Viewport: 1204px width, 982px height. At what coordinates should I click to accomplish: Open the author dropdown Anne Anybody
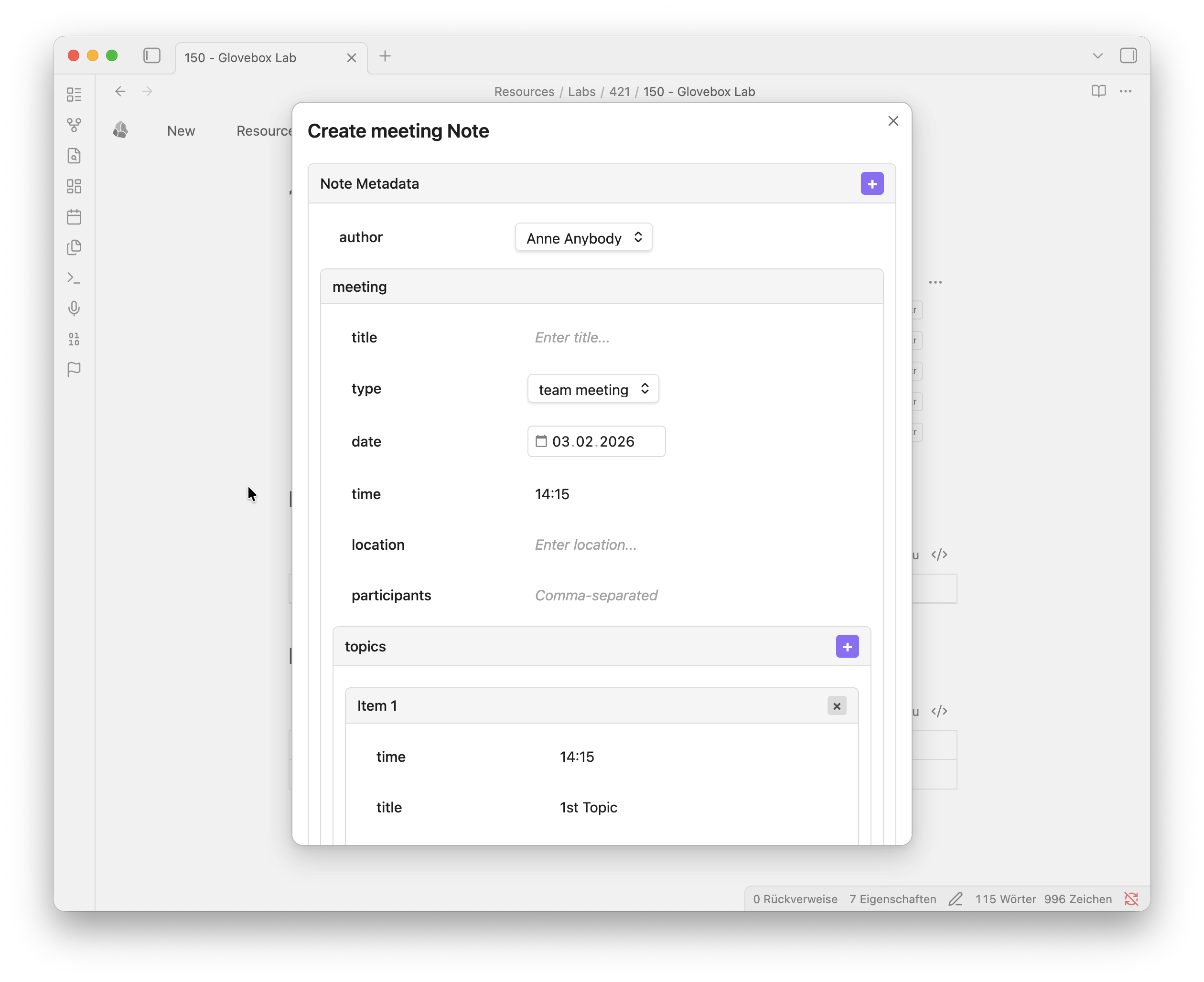[583, 237]
